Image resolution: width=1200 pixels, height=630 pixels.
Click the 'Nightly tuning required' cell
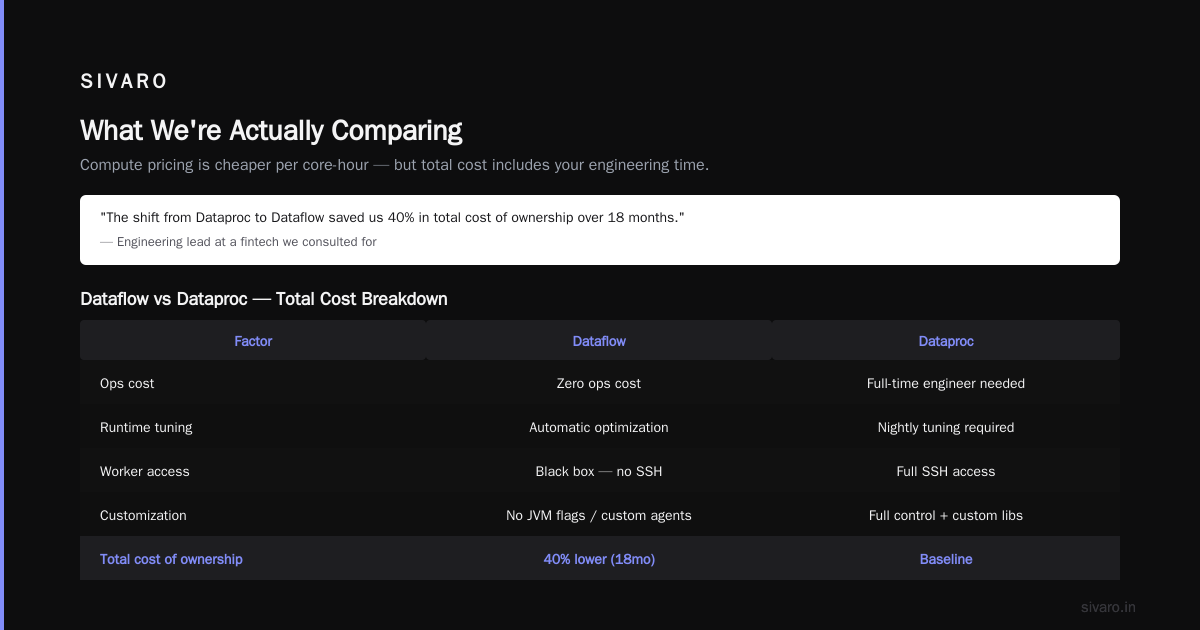coord(946,428)
